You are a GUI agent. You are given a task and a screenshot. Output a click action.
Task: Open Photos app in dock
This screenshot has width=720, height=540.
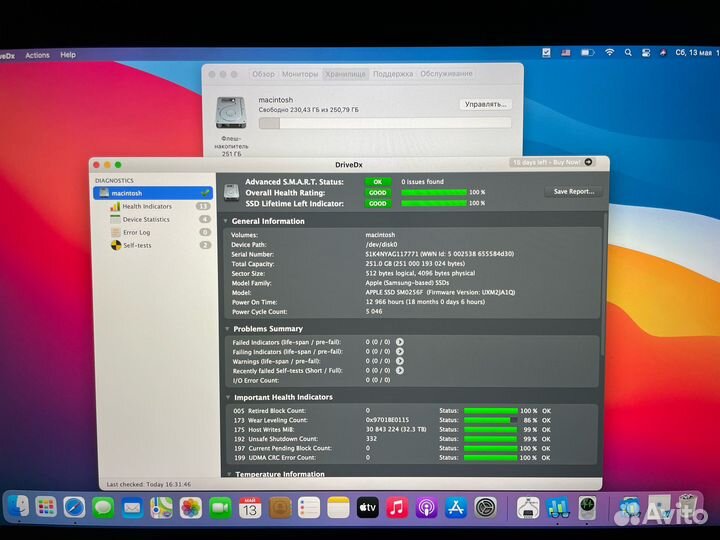click(191, 508)
